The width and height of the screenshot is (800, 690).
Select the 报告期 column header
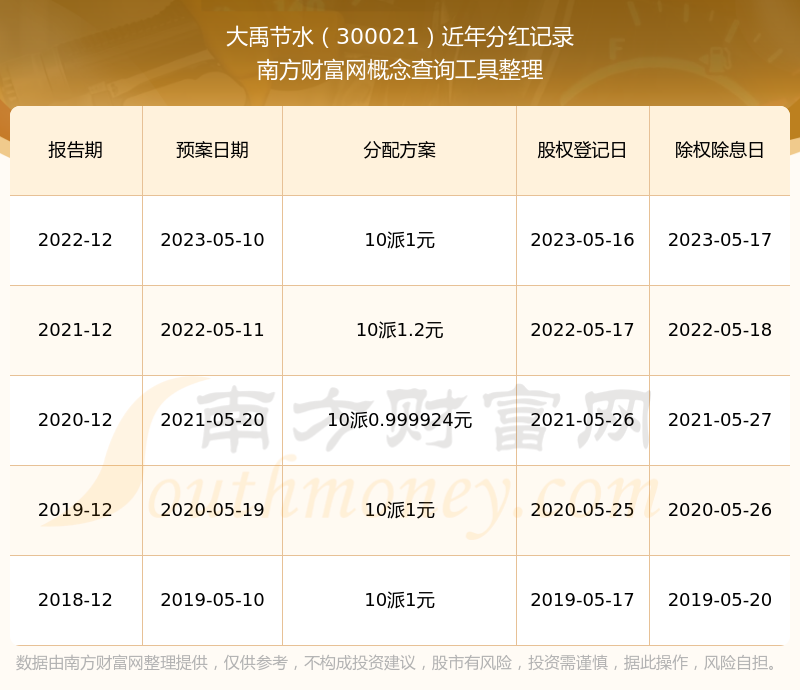pyautogui.click(x=76, y=150)
